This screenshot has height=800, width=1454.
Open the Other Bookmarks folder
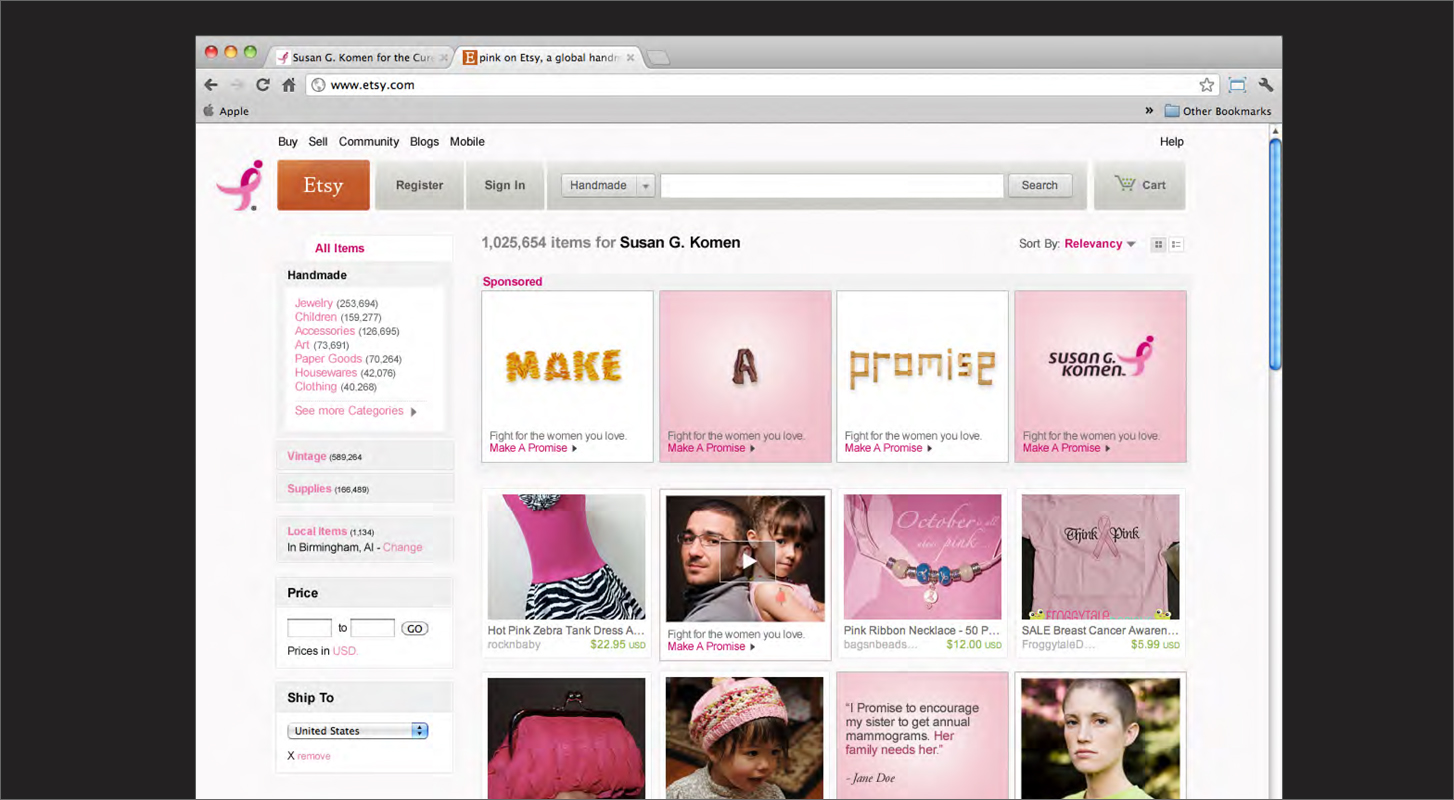pyautogui.click(x=1218, y=111)
